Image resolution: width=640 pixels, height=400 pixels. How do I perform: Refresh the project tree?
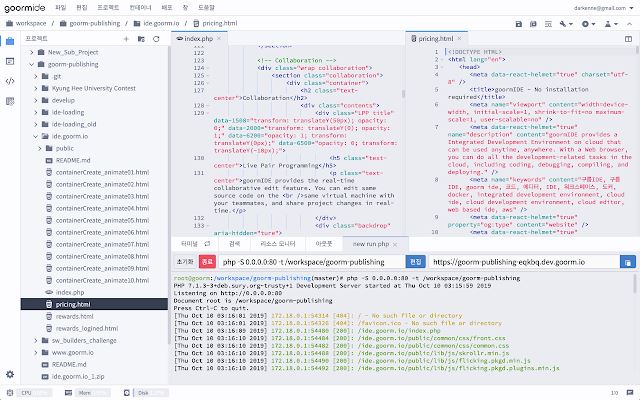(156, 39)
